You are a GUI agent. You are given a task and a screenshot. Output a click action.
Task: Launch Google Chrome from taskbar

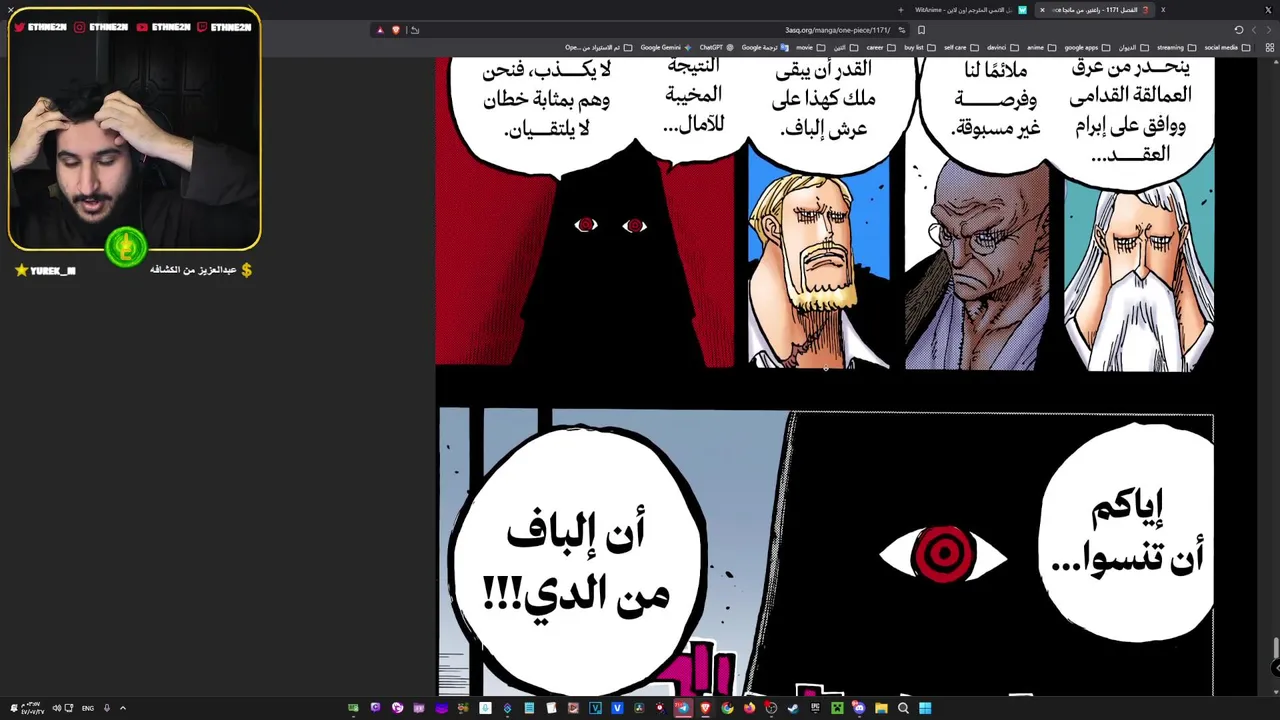pyautogui.click(x=727, y=708)
